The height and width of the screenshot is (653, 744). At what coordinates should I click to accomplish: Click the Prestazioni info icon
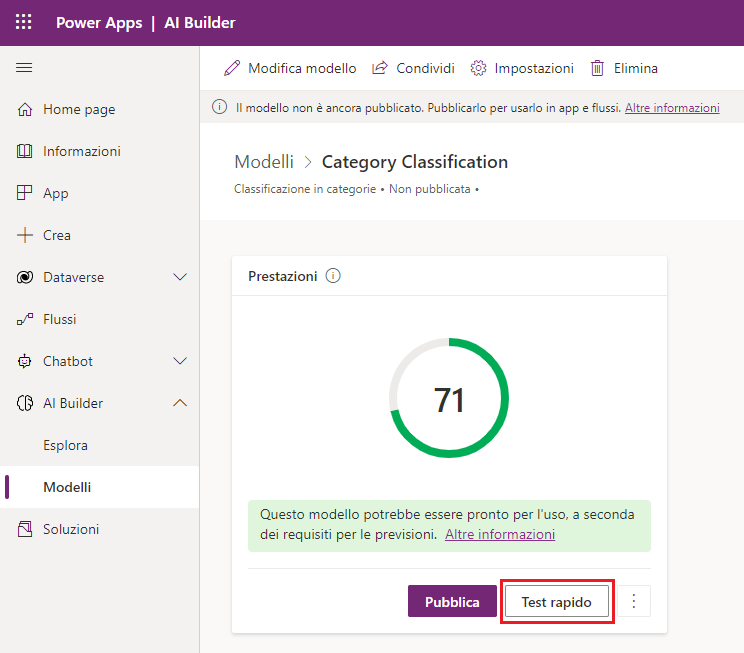[x=333, y=276]
